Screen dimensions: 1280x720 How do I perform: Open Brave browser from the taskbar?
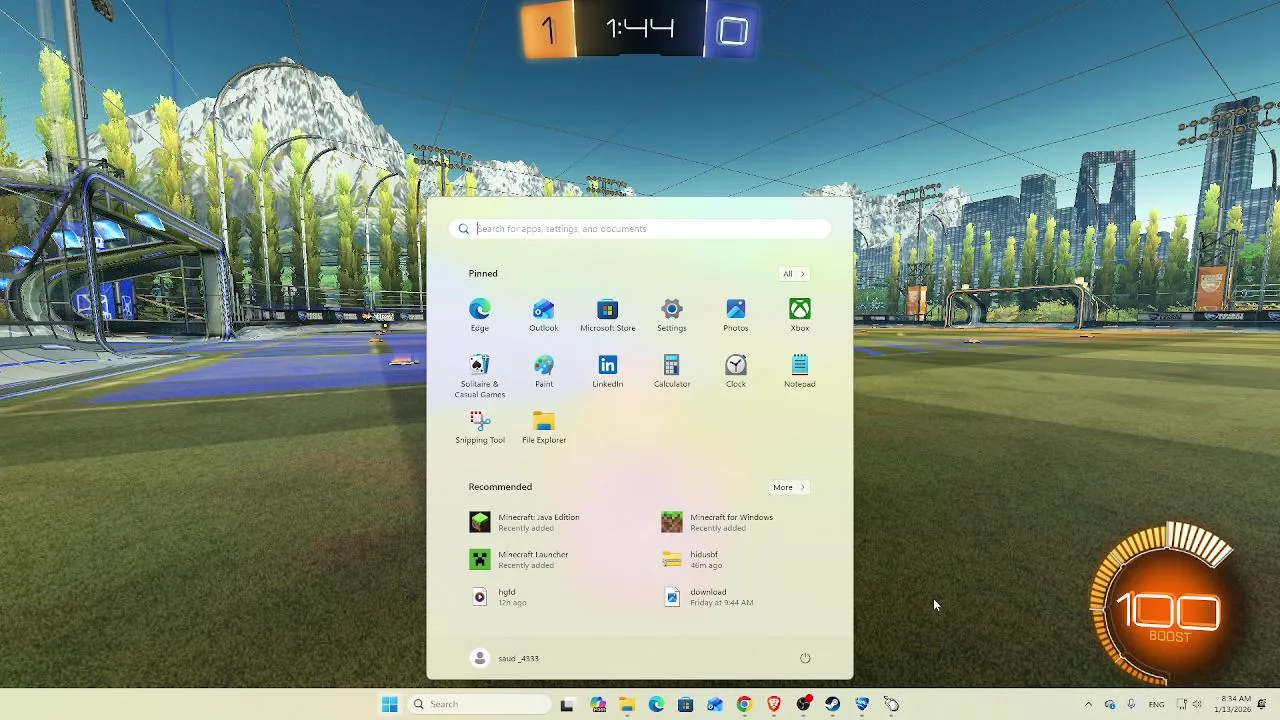774,704
